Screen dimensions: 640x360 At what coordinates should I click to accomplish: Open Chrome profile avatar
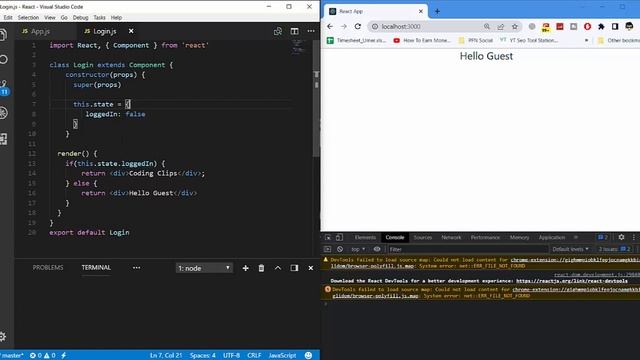click(x=629, y=27)
